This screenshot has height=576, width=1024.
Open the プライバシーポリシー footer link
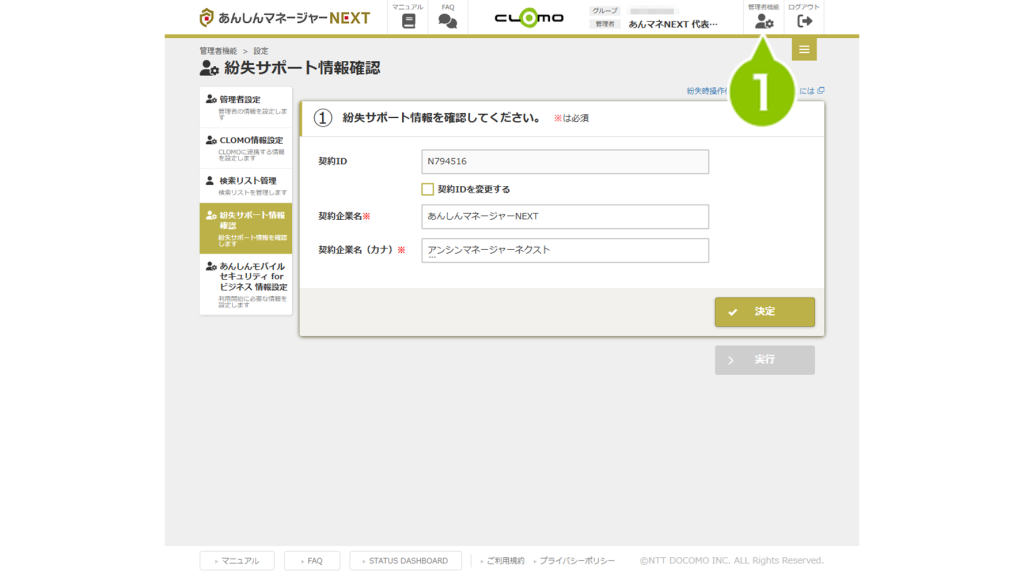coord(574,561)
